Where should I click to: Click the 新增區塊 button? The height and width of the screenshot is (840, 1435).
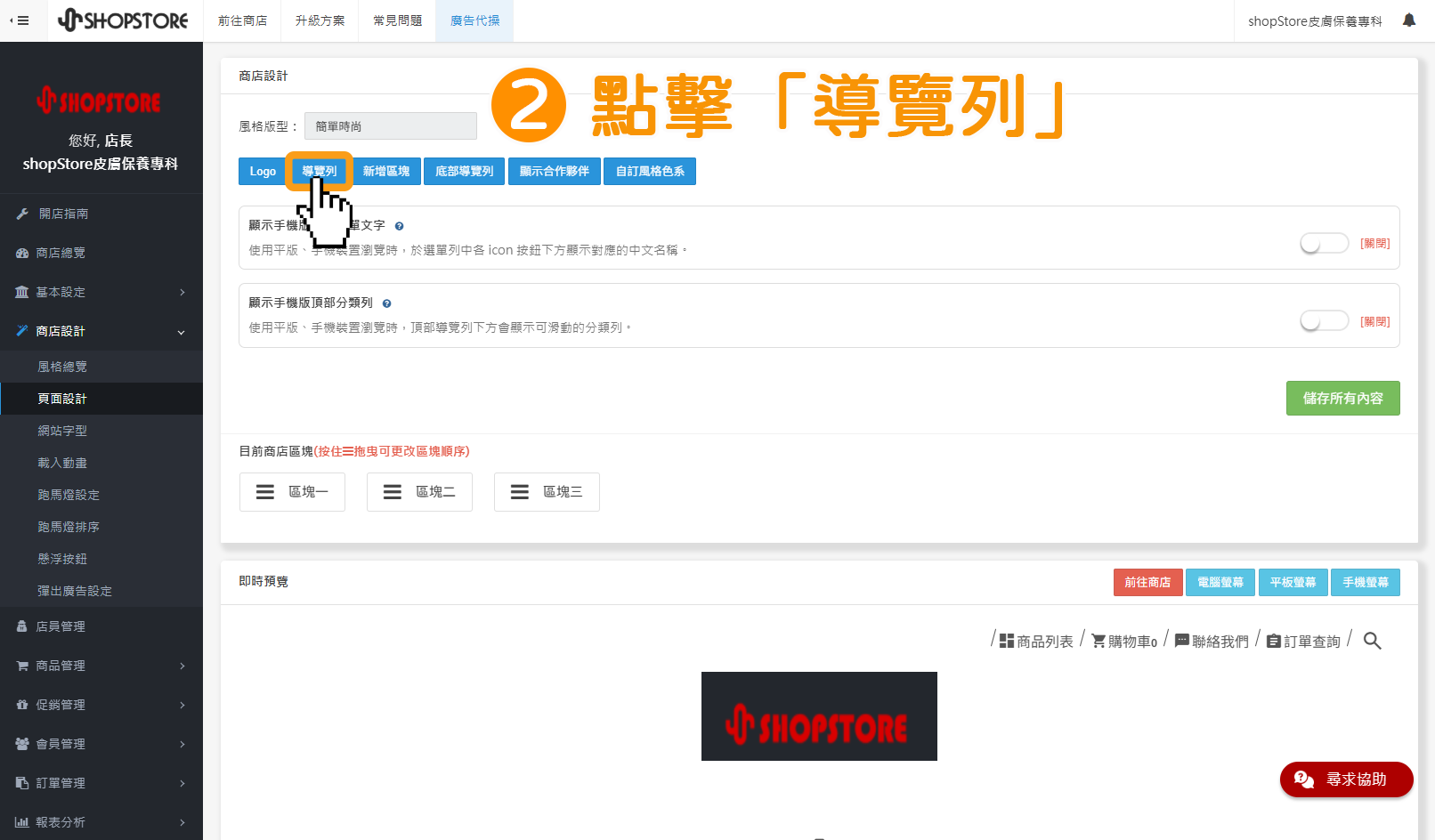pyautogui.click(x=386, y=171)
